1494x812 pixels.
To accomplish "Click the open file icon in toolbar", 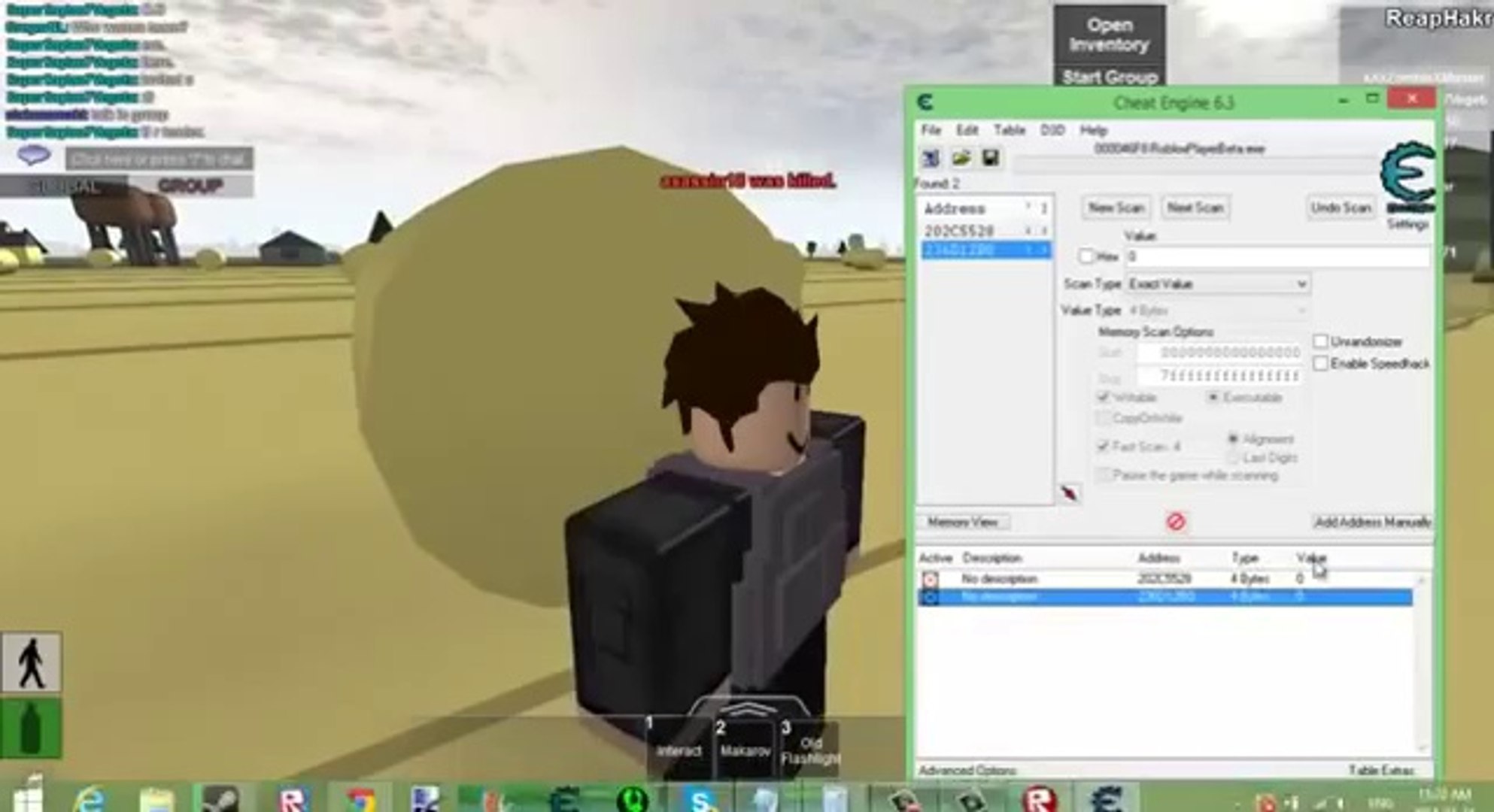I will pos(956,161).
